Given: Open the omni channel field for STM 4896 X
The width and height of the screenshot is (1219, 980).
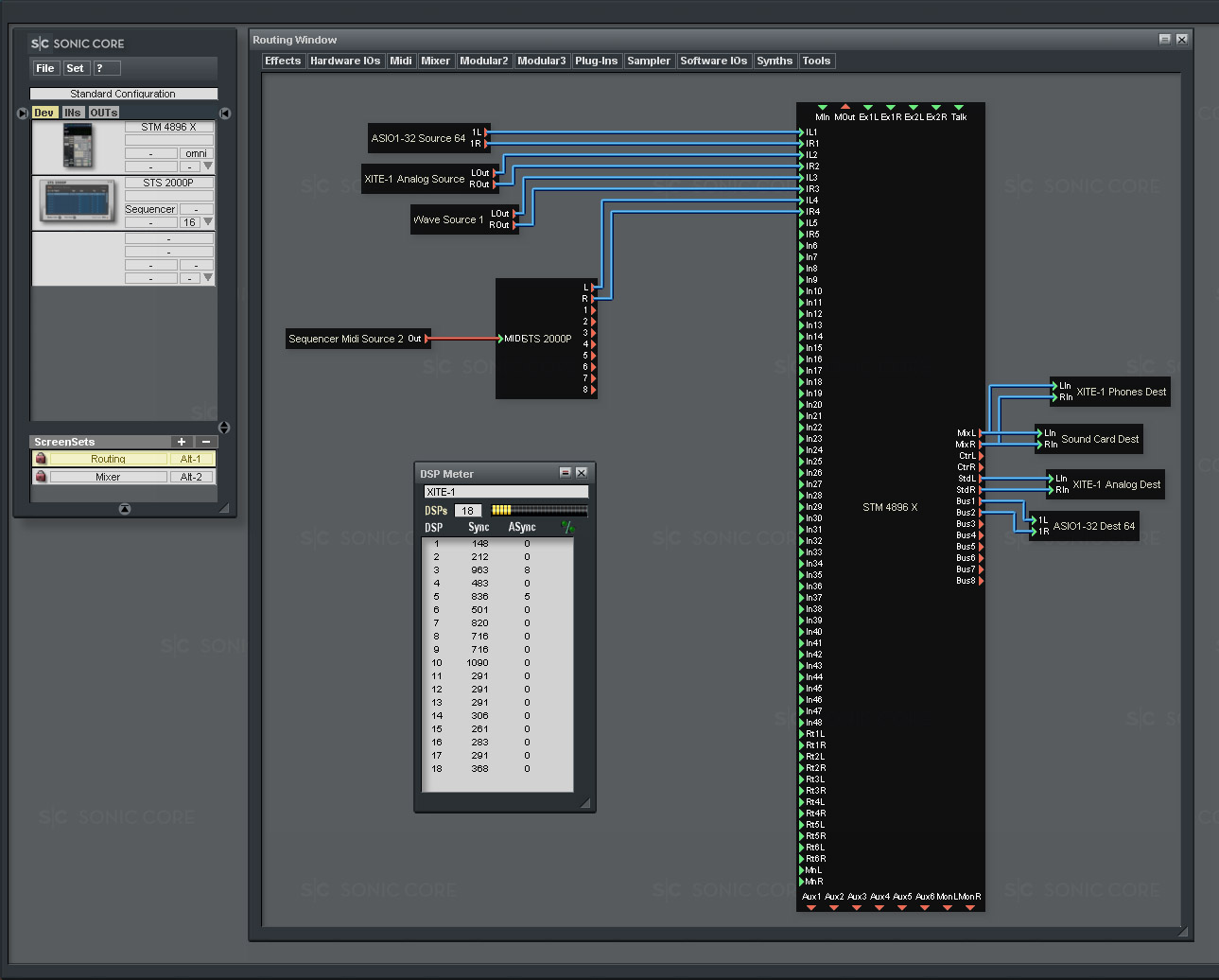Looking at the screenshot, I should coord(197,153).
